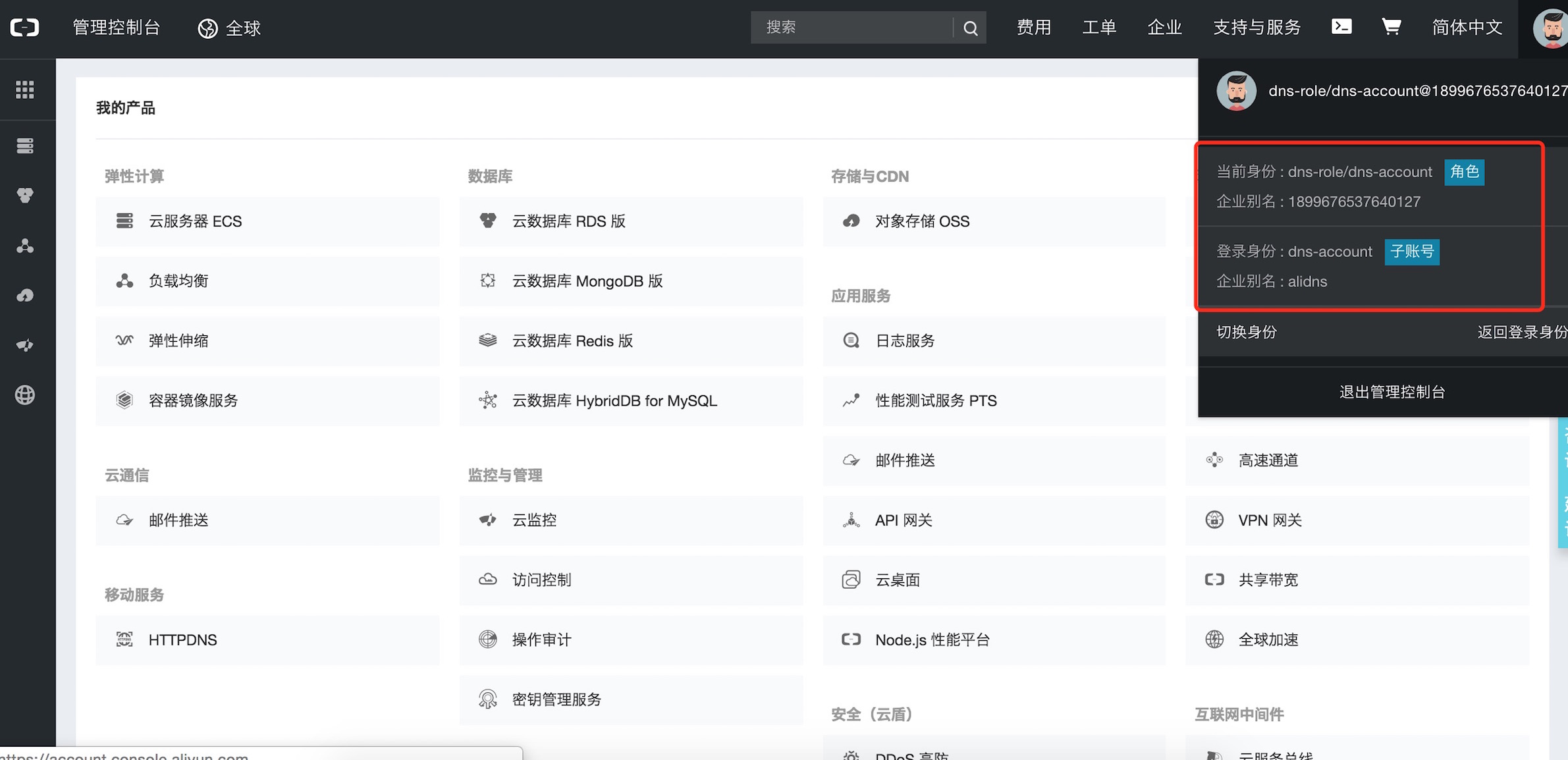1568x760 pixels.
Task: Click the search magnifier icon
Action: 970,28
